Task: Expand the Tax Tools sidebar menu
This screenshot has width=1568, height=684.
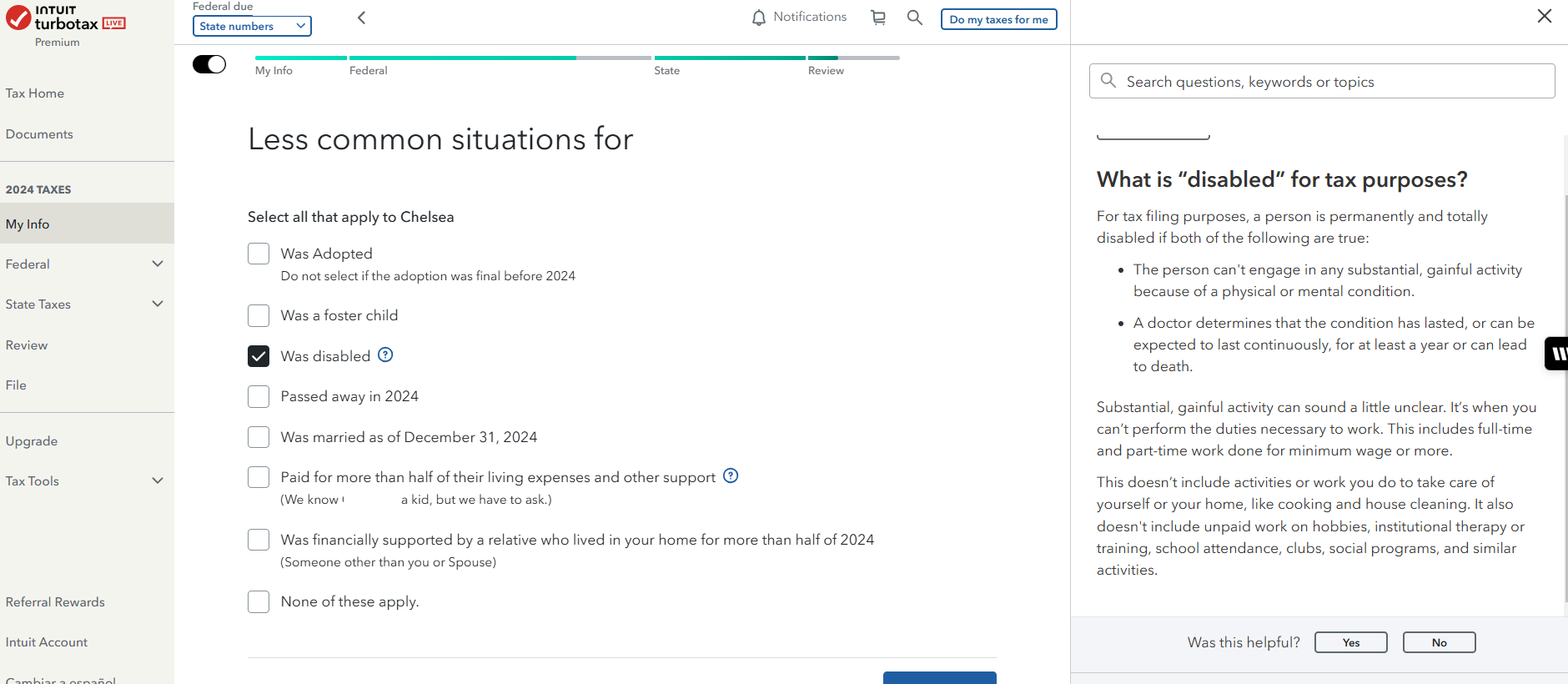Action: (158, 481)
